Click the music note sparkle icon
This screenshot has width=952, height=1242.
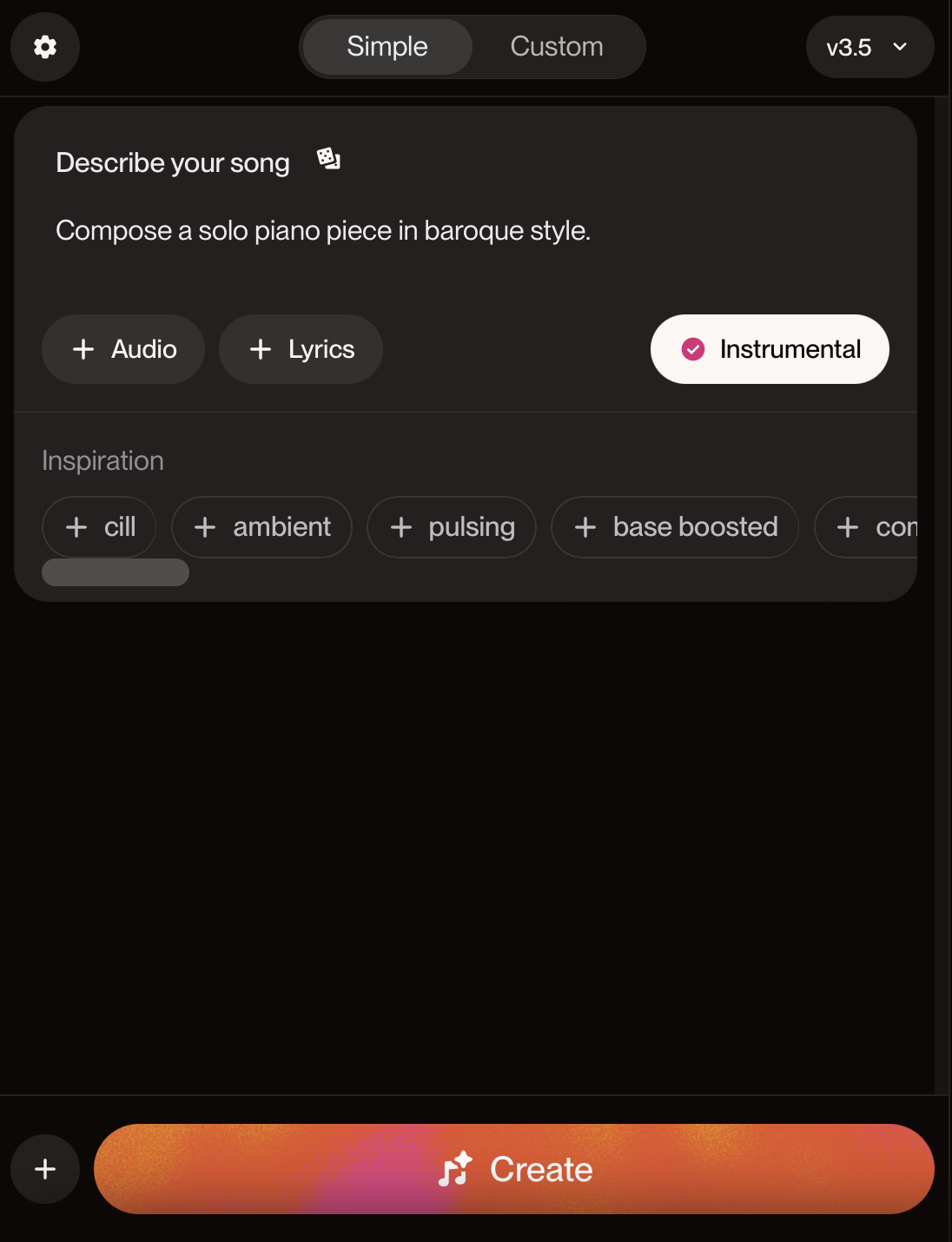[x=455, y=1169]
